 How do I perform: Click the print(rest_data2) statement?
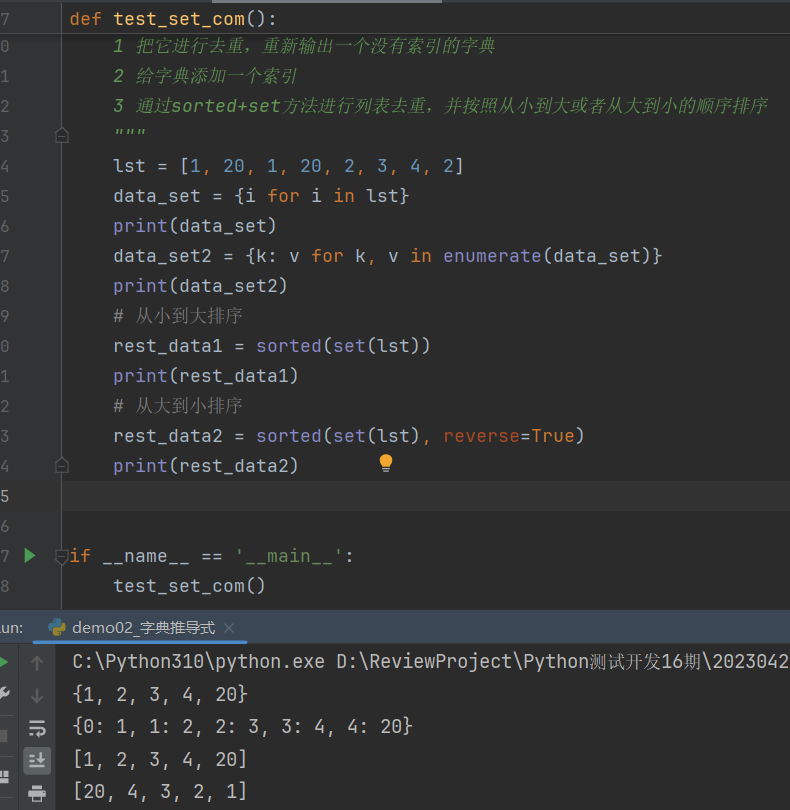206,466
